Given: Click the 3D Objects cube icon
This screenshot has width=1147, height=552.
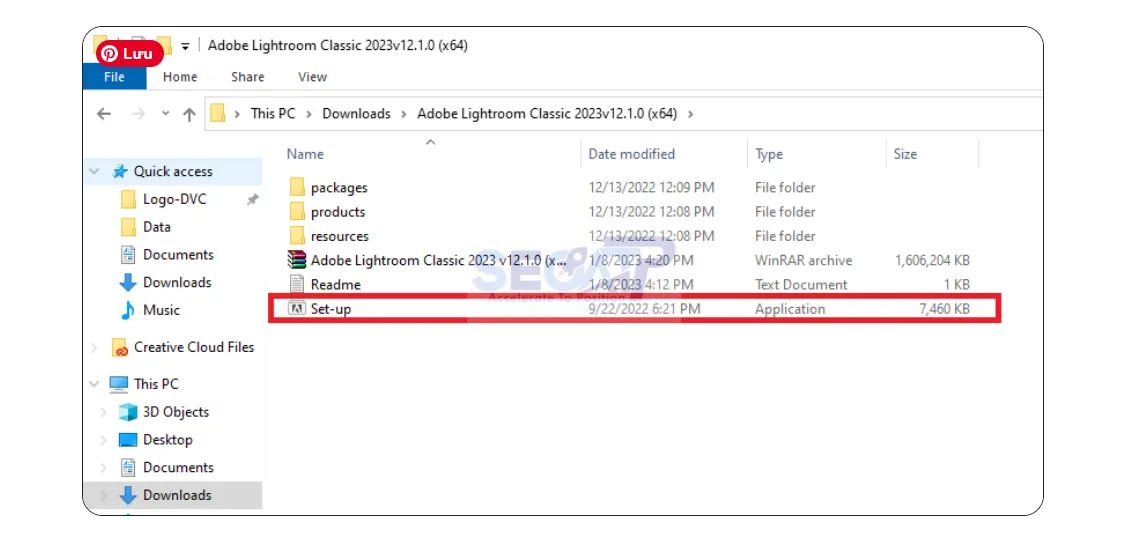Looking at the screenshot, I should point(128,412).
